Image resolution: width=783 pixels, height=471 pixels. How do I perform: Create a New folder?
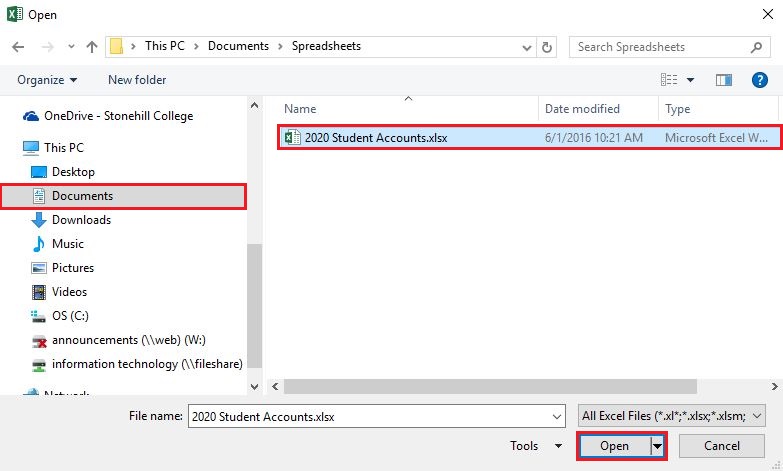(x=137, y=80)
